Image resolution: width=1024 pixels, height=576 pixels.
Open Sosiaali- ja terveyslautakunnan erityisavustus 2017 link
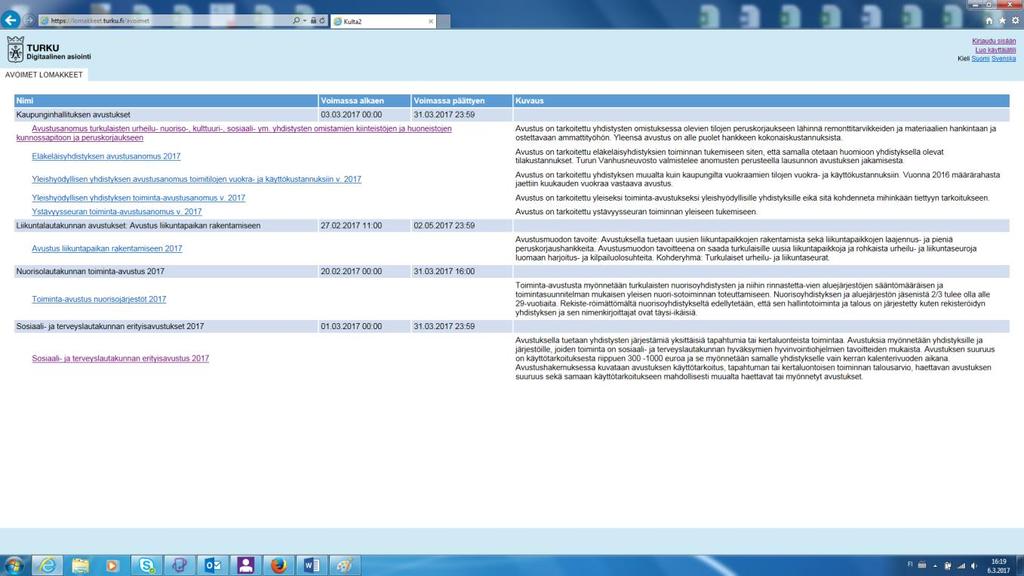(x=120, y=359)
